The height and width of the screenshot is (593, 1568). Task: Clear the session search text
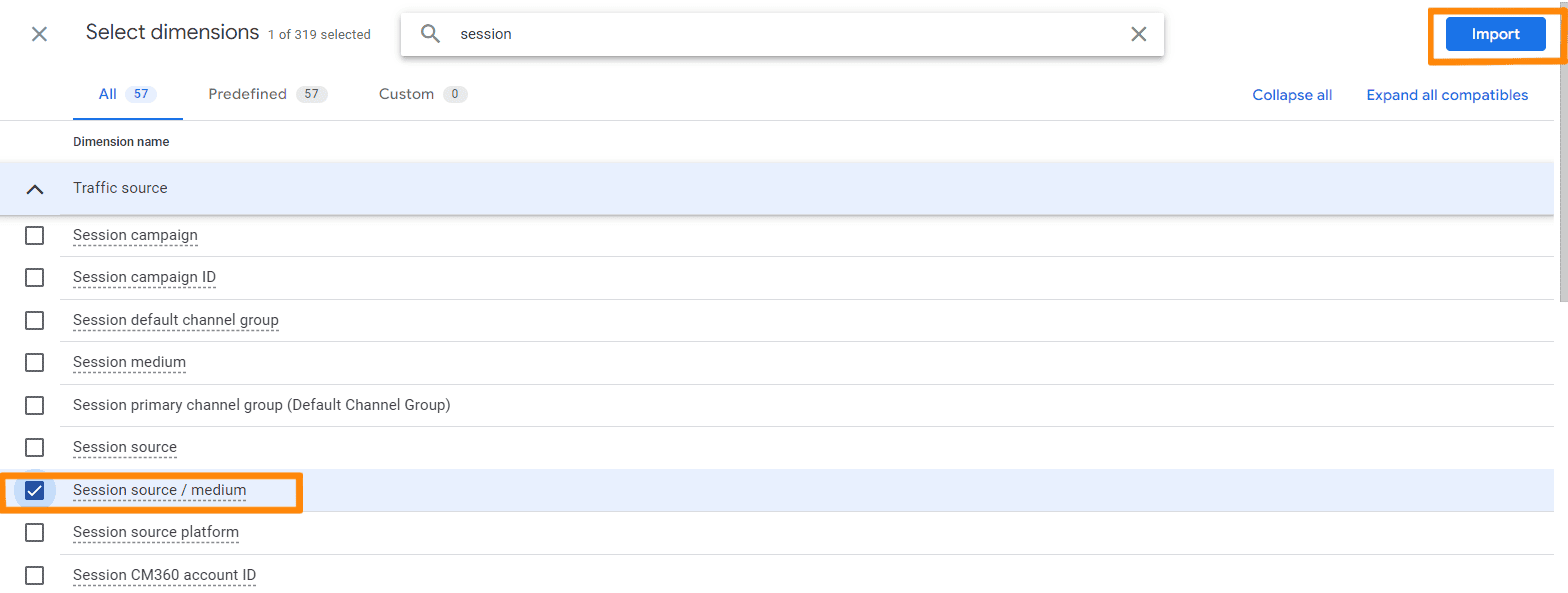(1138, 34)
